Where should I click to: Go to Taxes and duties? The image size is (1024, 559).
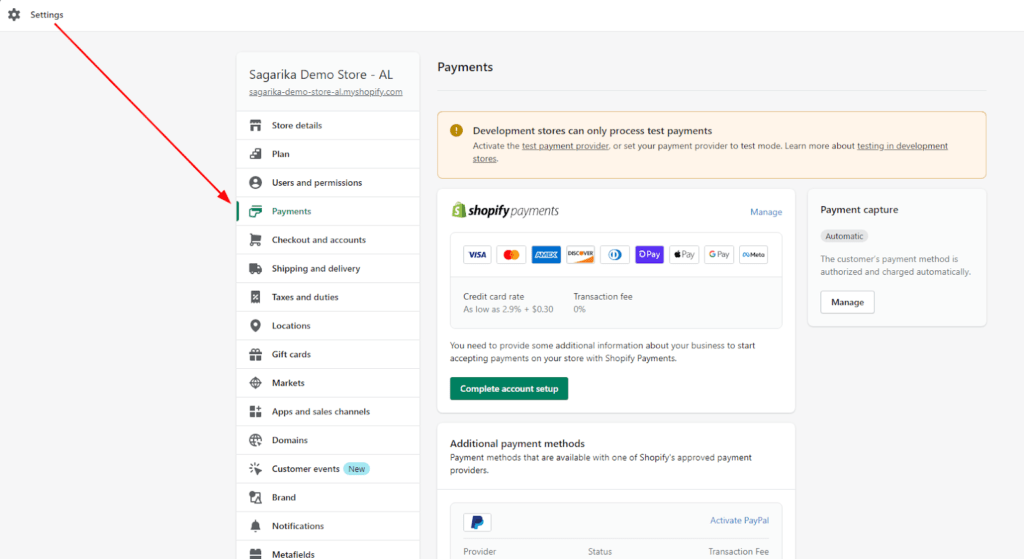coord(328,297)
